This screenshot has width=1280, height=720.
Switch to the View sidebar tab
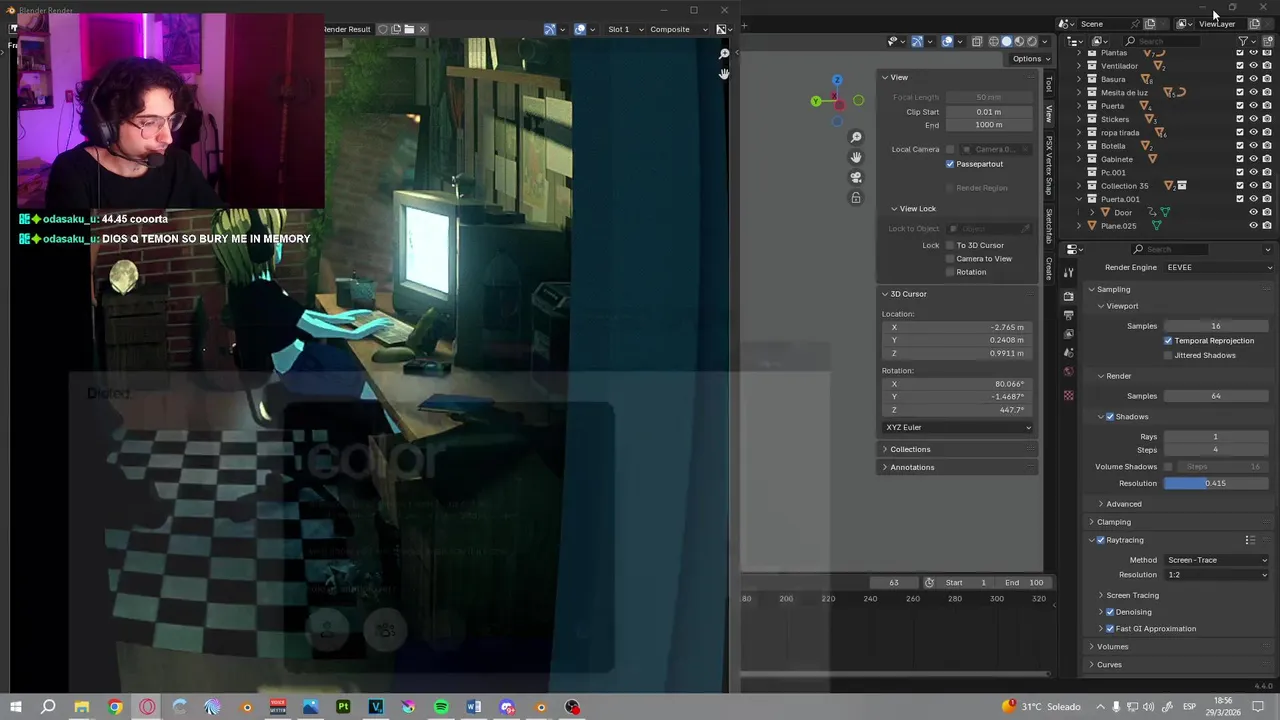1049,113
